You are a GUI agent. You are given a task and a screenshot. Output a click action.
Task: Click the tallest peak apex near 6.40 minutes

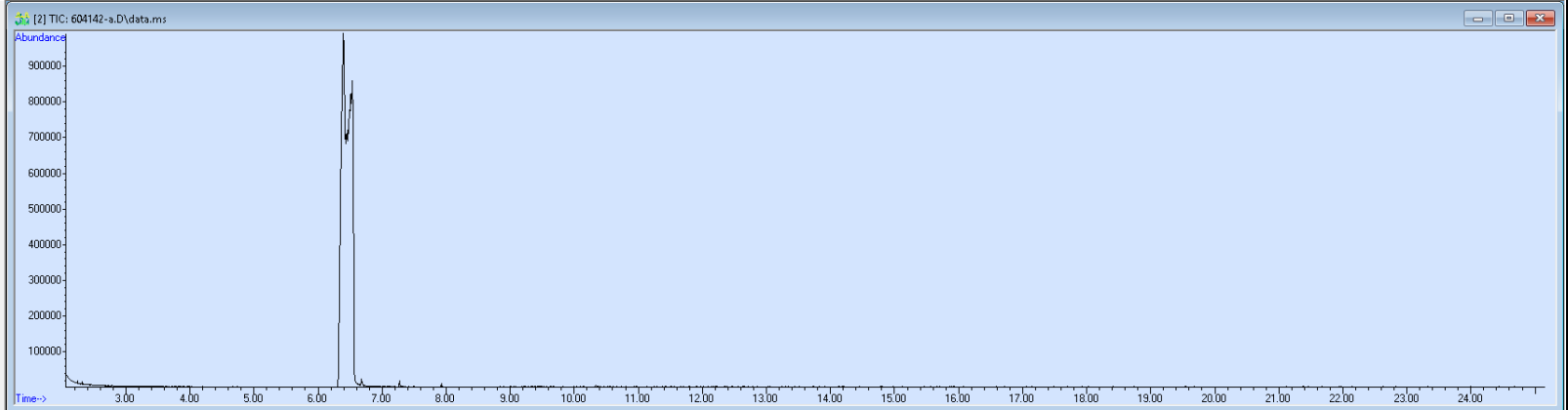(343, 35)
